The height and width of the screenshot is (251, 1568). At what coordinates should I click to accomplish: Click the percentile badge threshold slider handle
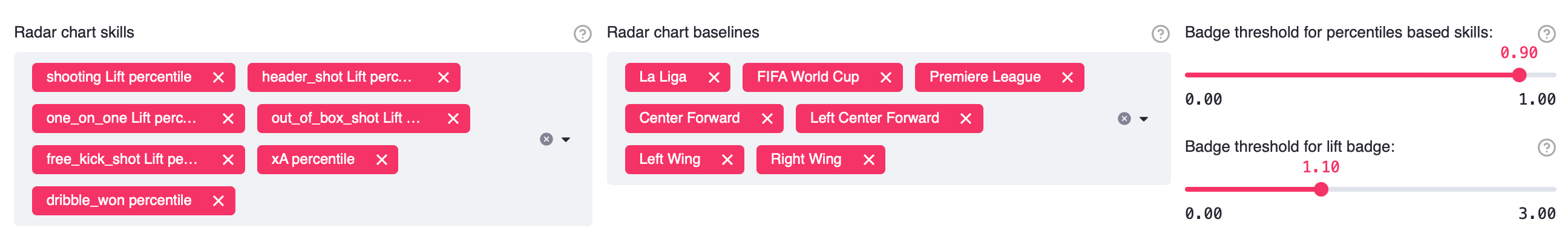pyautogui.click(x=1519, y=76)
